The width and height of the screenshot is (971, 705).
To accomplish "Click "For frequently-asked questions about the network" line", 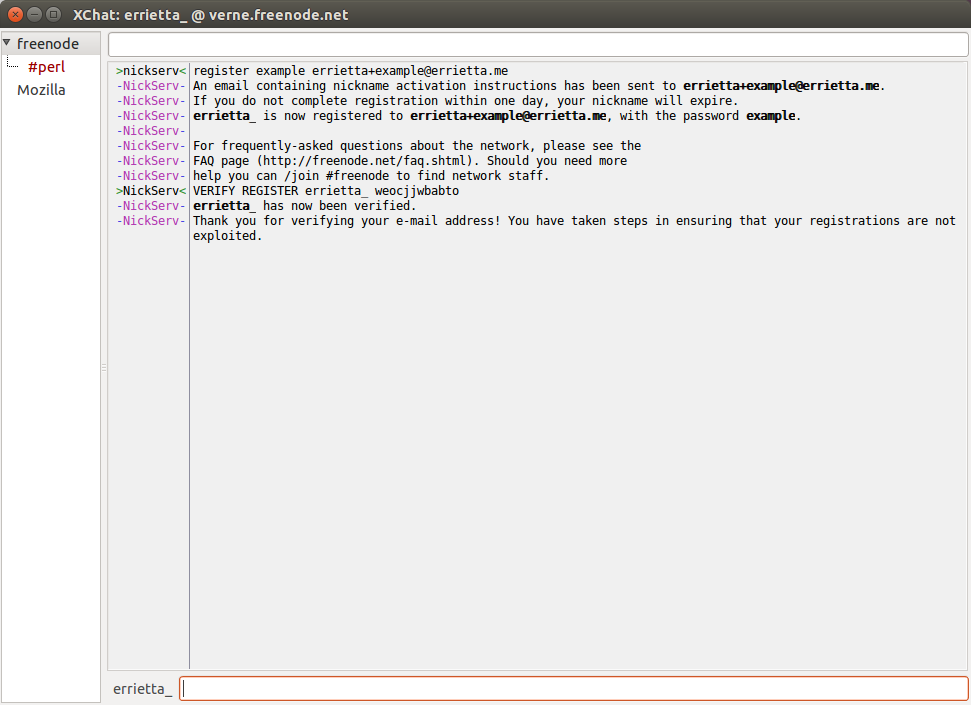I will point(417,146).
